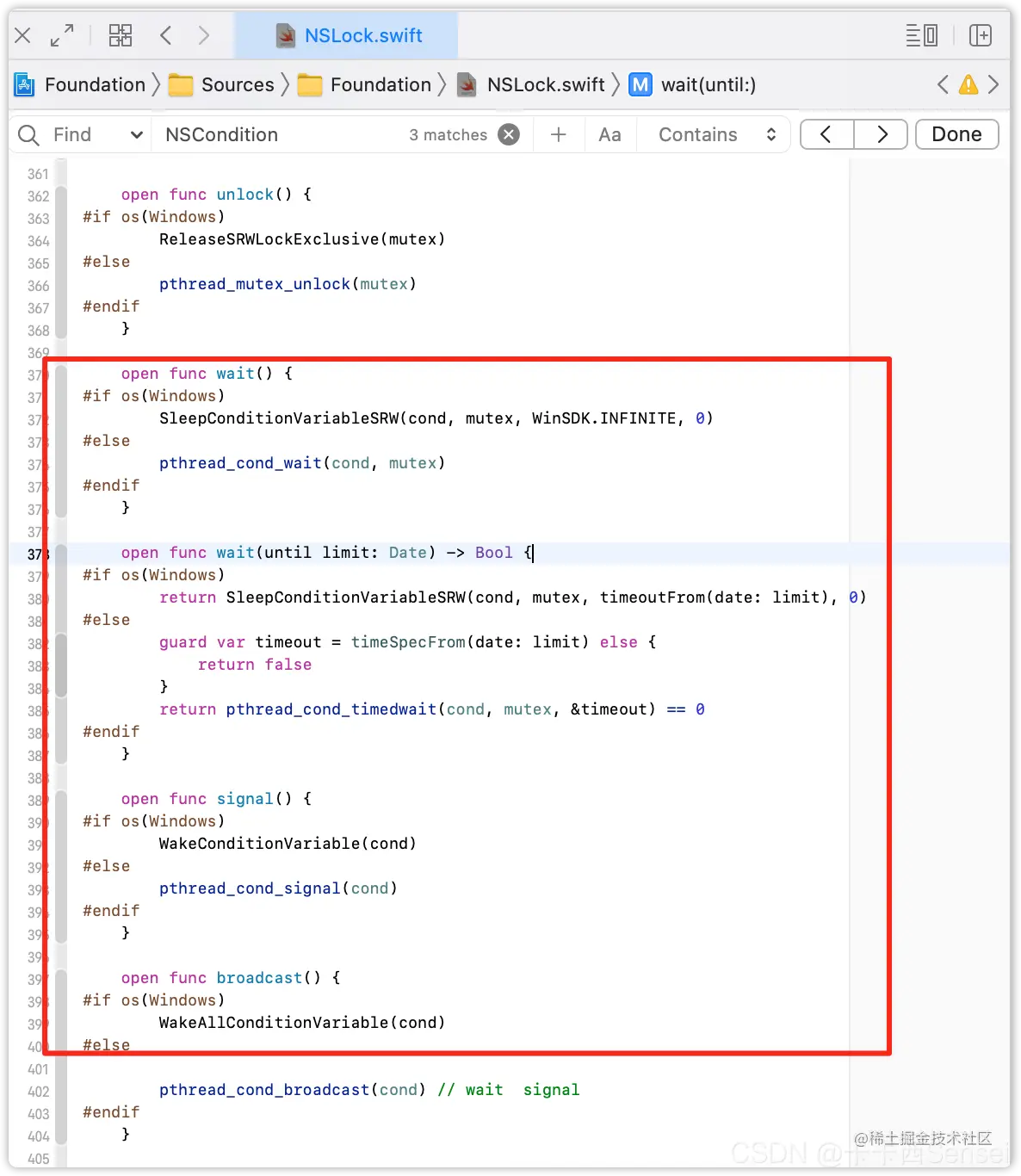Click the pthread_cond_timedwait call
The image size is (1021, 1176).
coord(441,709)
